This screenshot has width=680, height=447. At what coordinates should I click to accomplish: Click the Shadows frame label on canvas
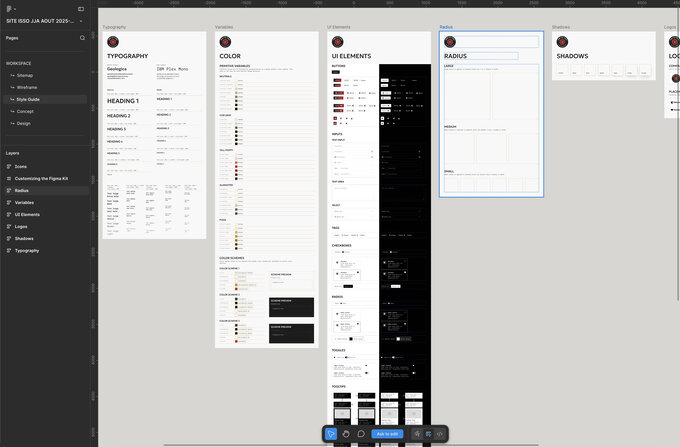click(561, 27)
